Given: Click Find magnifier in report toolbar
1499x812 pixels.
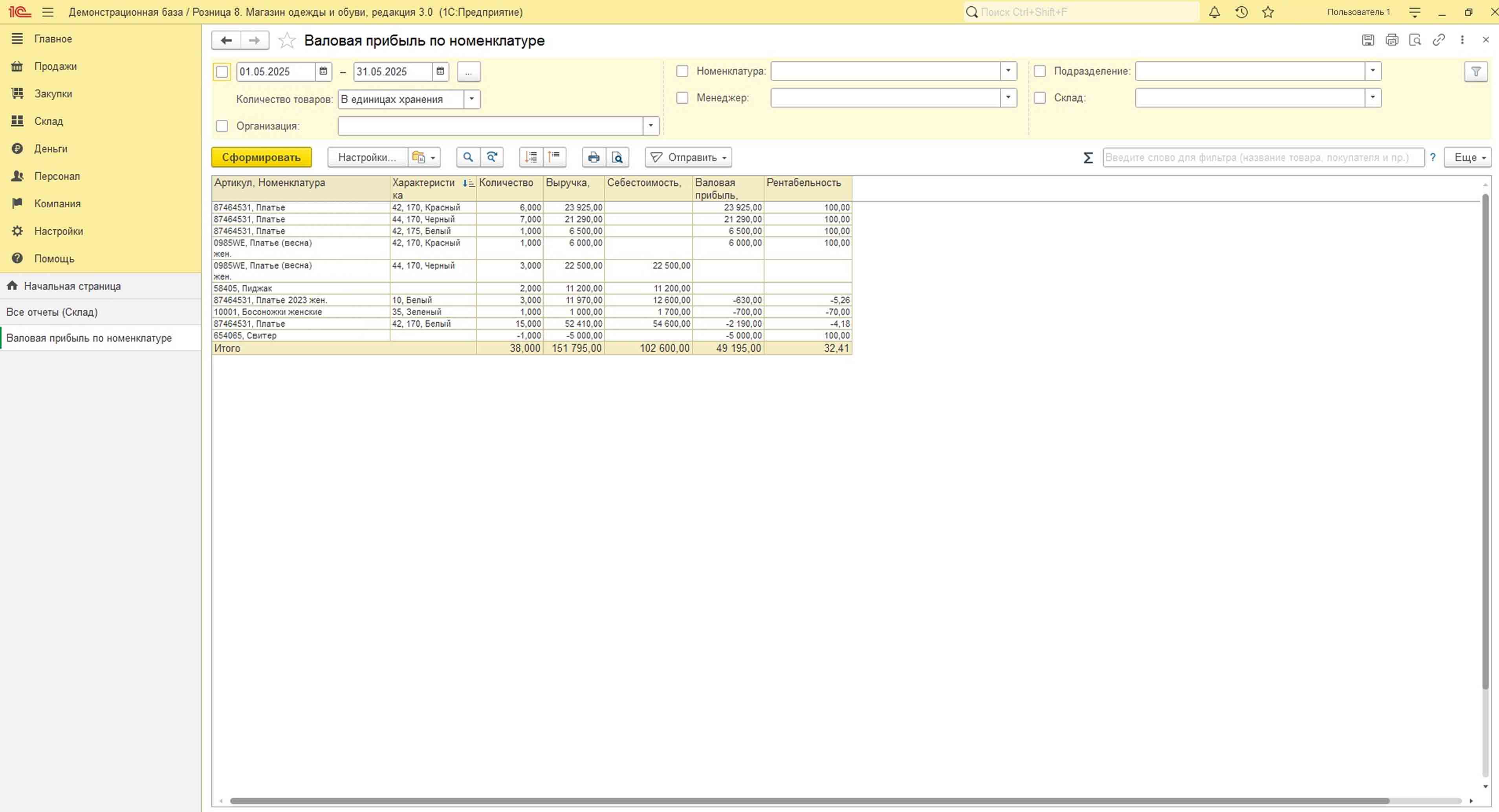Looking at the screenshot, I should (x=468, y=157).
